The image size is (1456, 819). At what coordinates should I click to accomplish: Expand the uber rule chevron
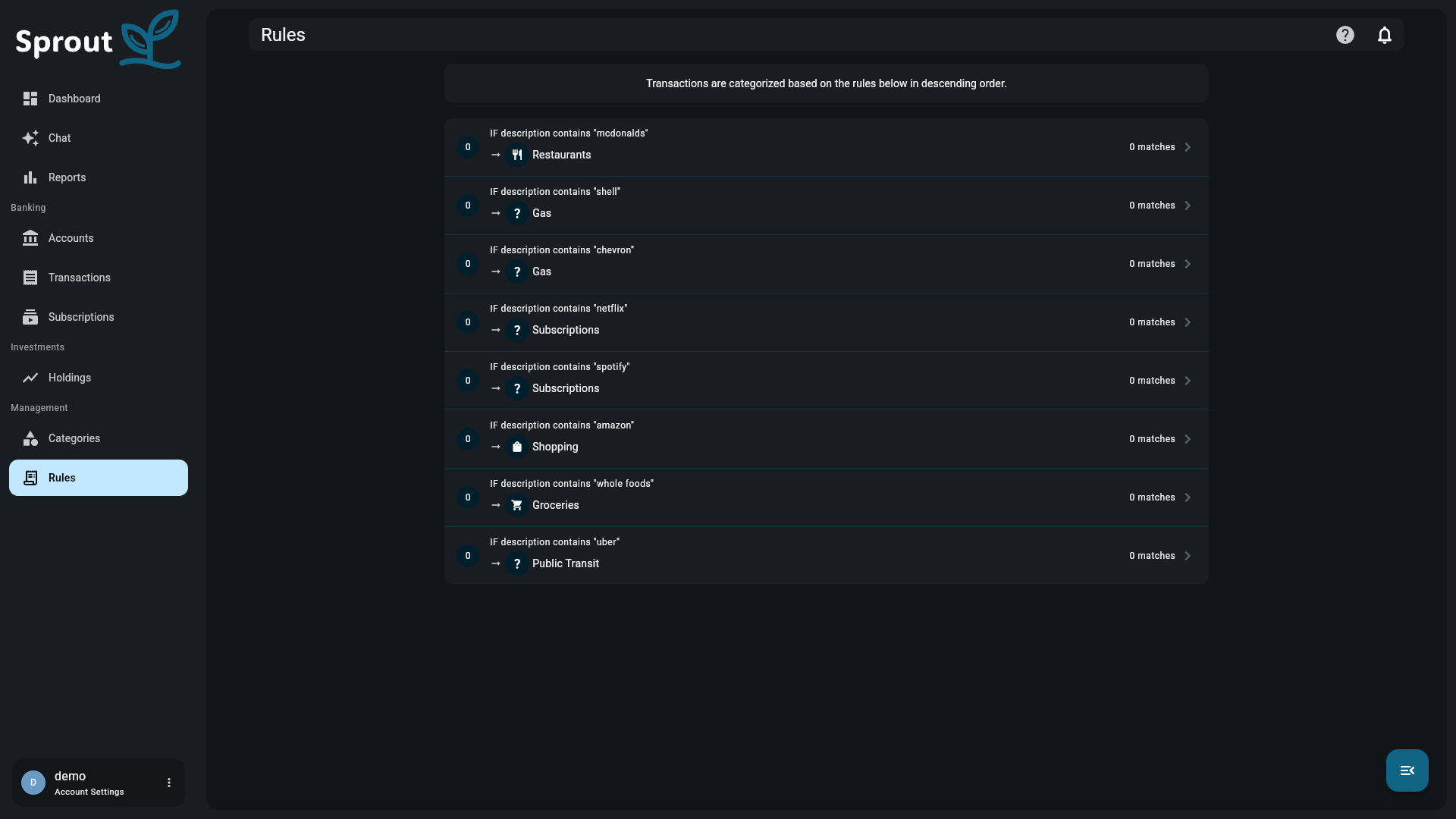pos(1188,556)
